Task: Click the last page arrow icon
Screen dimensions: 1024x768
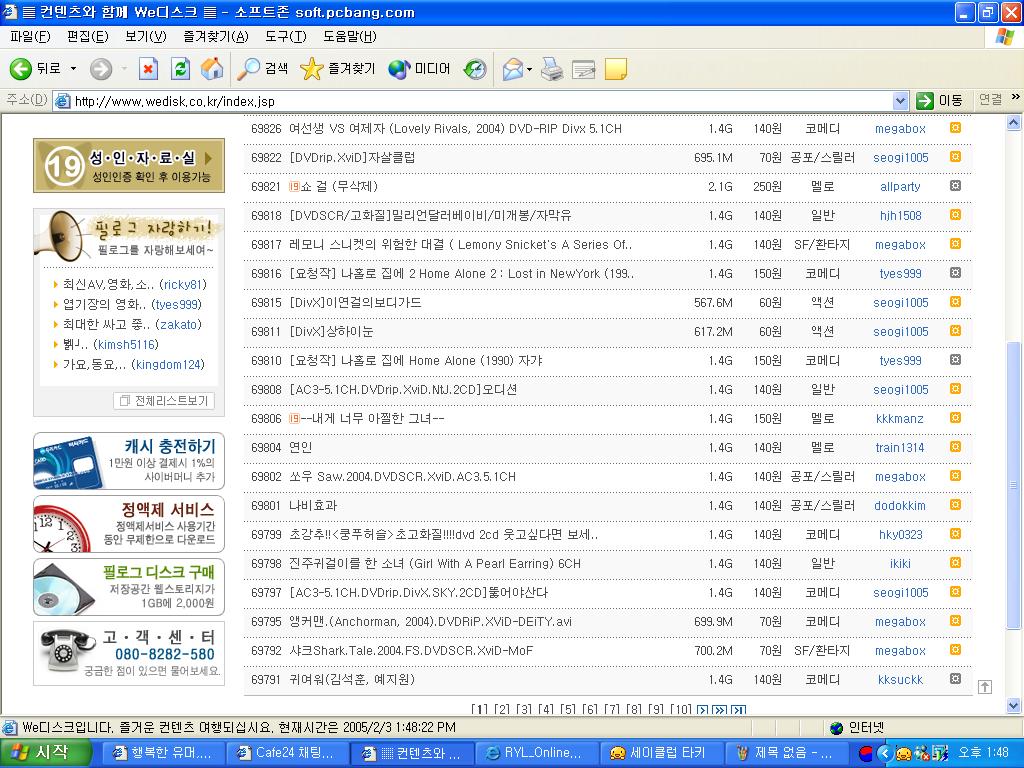Action: (738, 710)
